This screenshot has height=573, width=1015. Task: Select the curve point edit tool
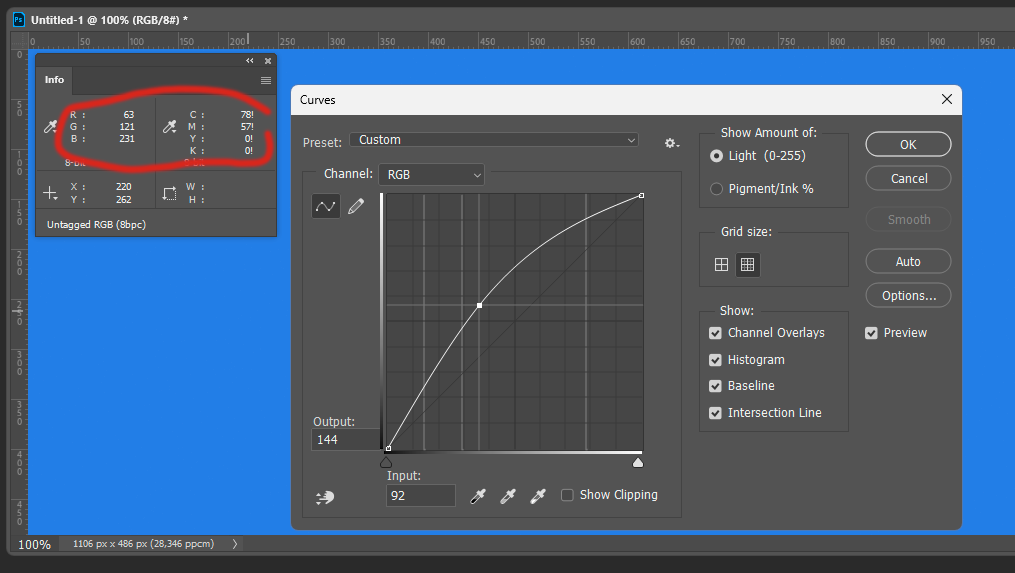click(x=325, y=207)
